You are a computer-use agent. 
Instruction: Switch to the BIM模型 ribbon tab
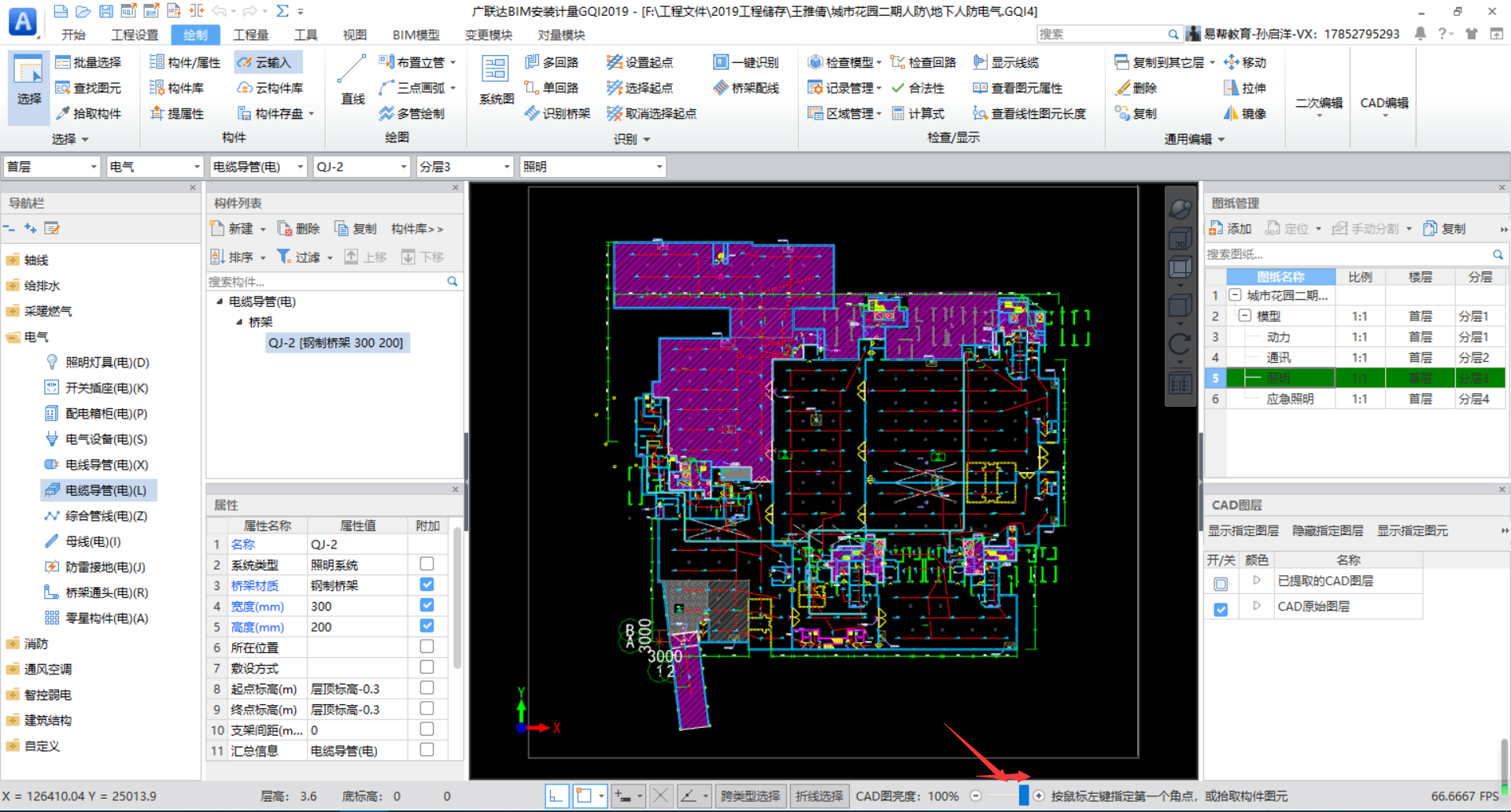416,35
